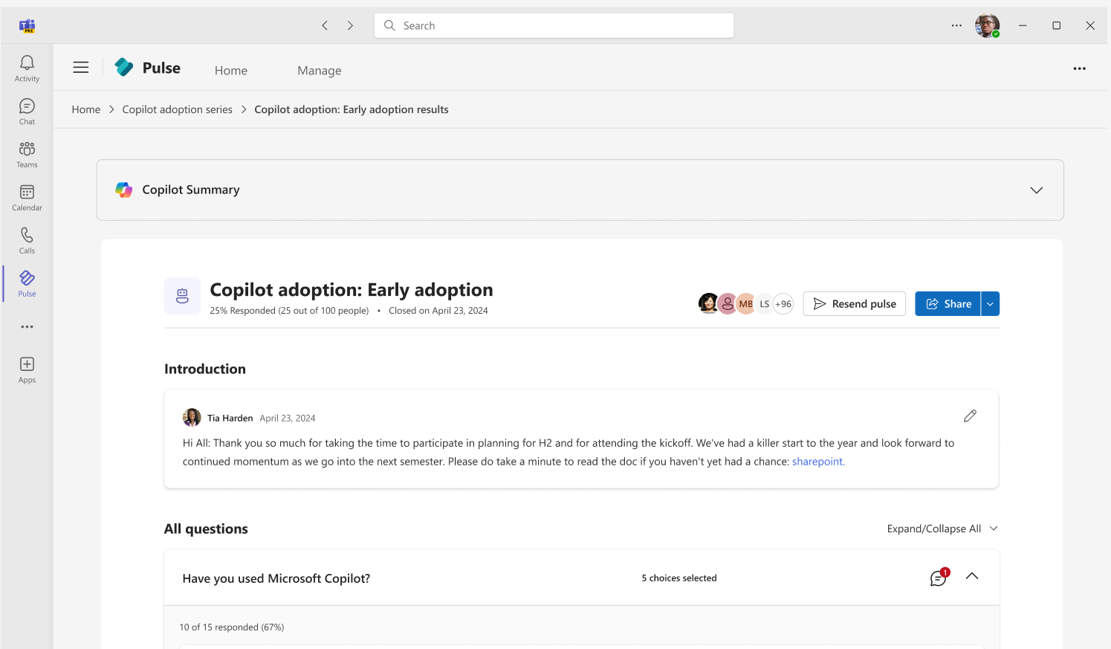Image resolution: width=1111 pixels, height=649 pixels.
Task: Expand the Copilot Summary section
Action: 1037,189
